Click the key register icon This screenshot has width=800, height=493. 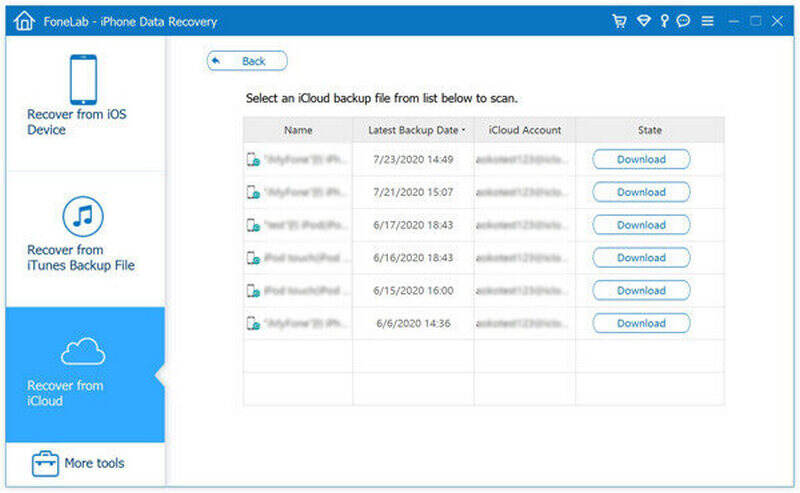click(x=662, y=21)
